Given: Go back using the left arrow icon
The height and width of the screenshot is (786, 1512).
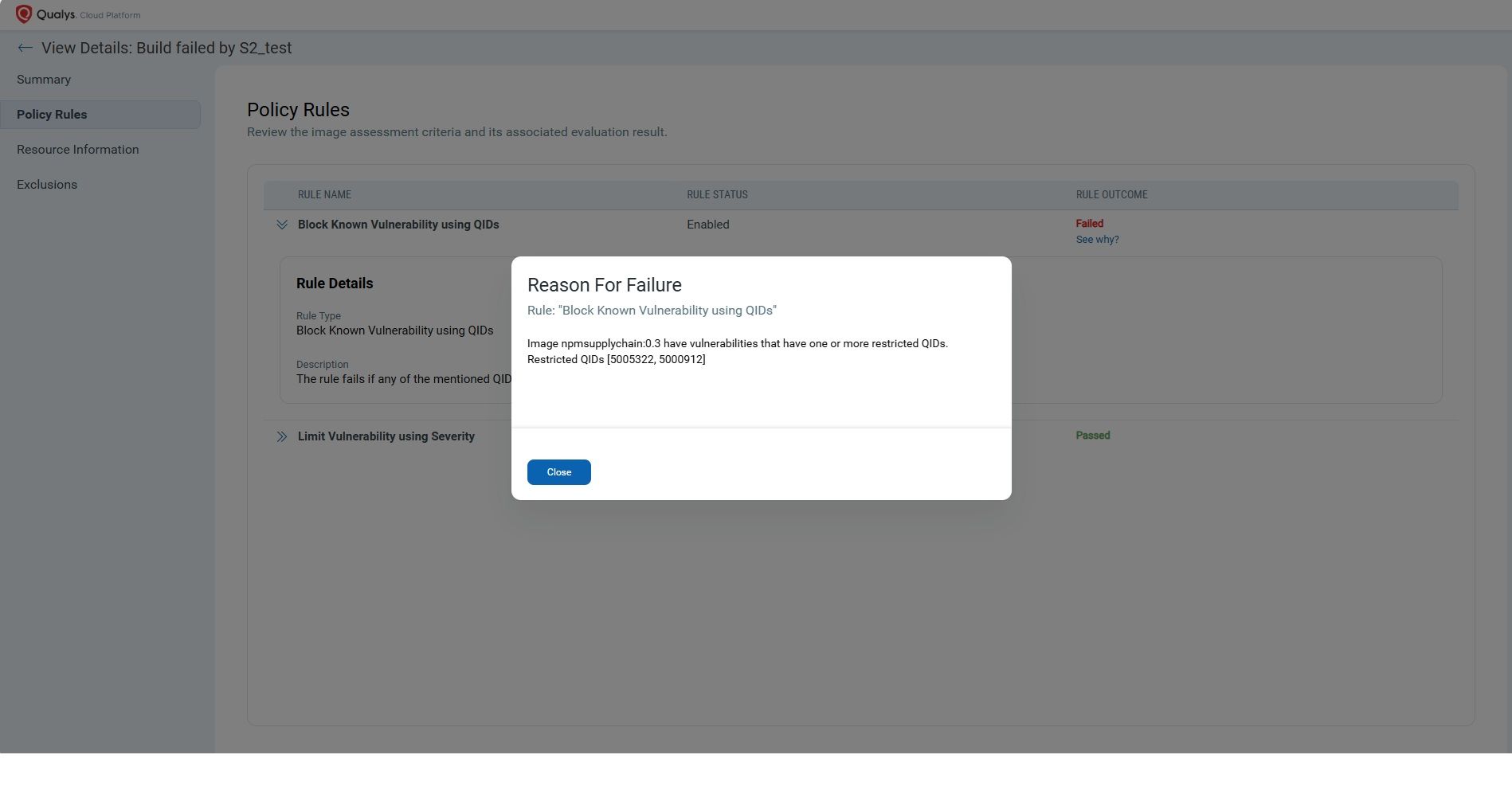Looking at the screenshot, I should tap(25, 48).
